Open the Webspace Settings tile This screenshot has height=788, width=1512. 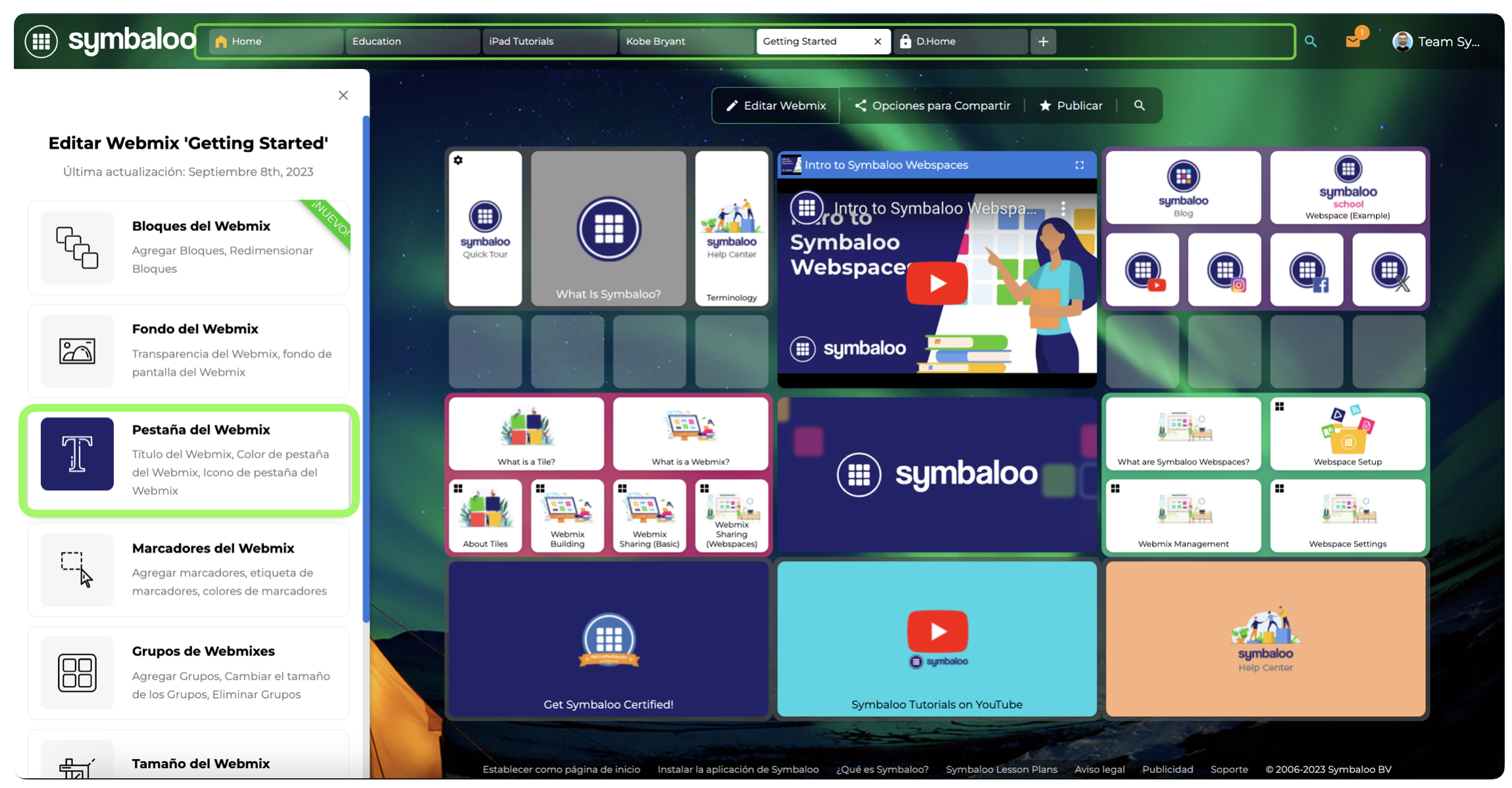coord(1348,516)
